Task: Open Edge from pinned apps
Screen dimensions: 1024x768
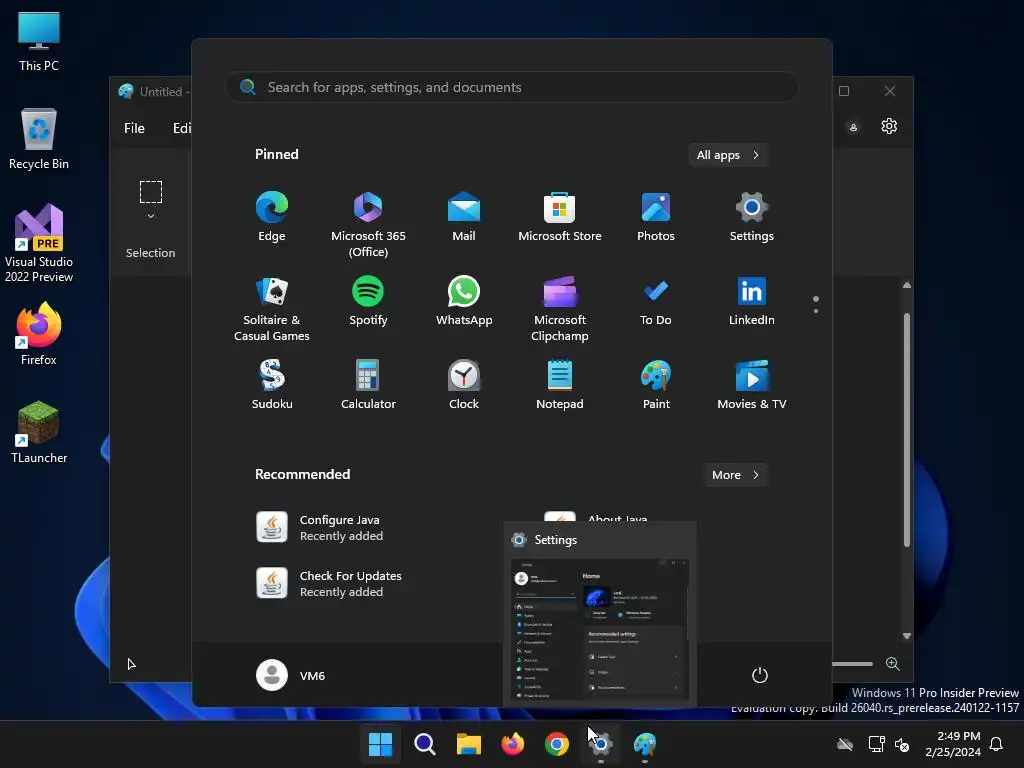Action: pyautogui.click(x=272, y=217)
